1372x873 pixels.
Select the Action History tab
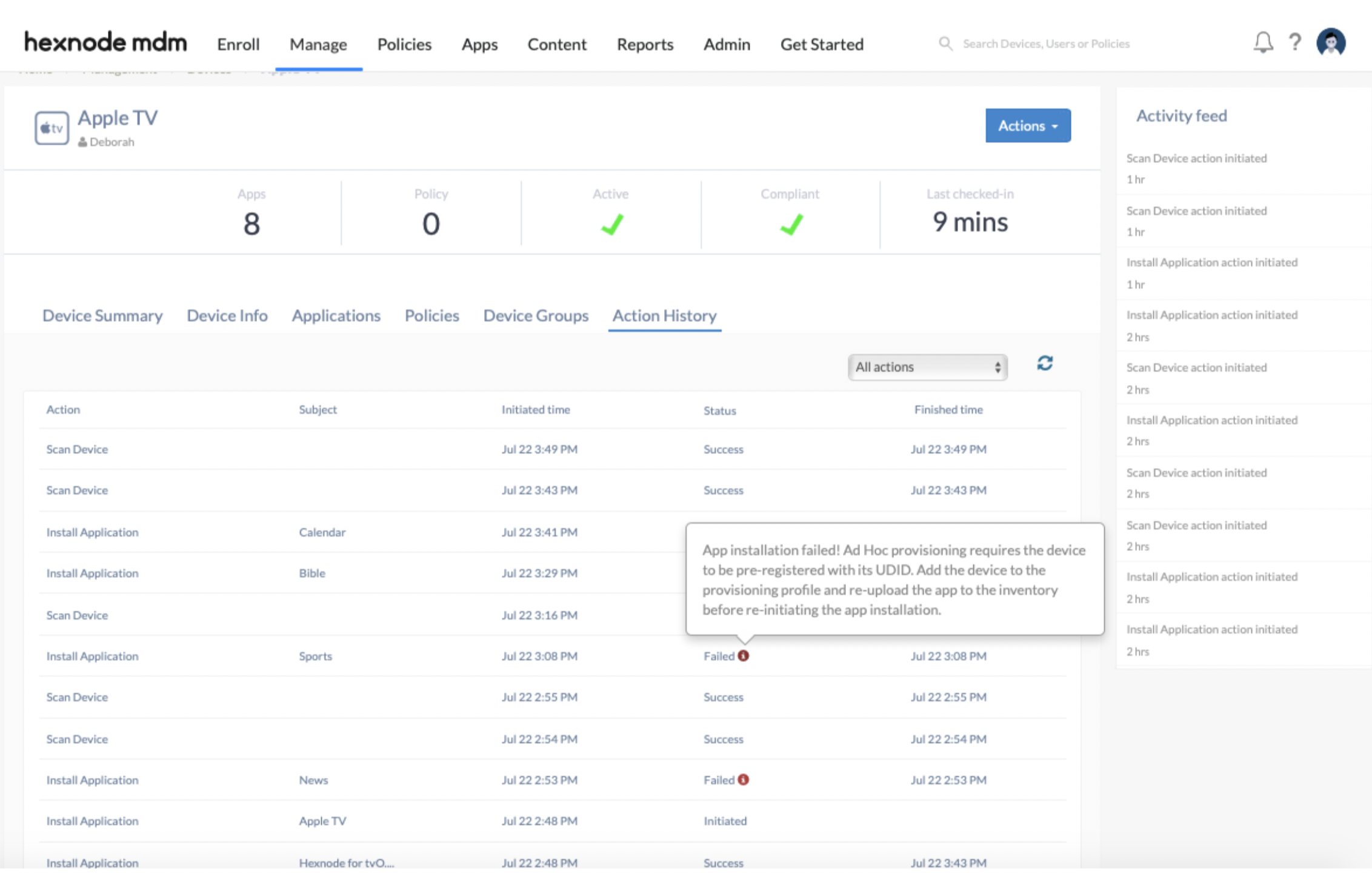(x=665, y=315)
